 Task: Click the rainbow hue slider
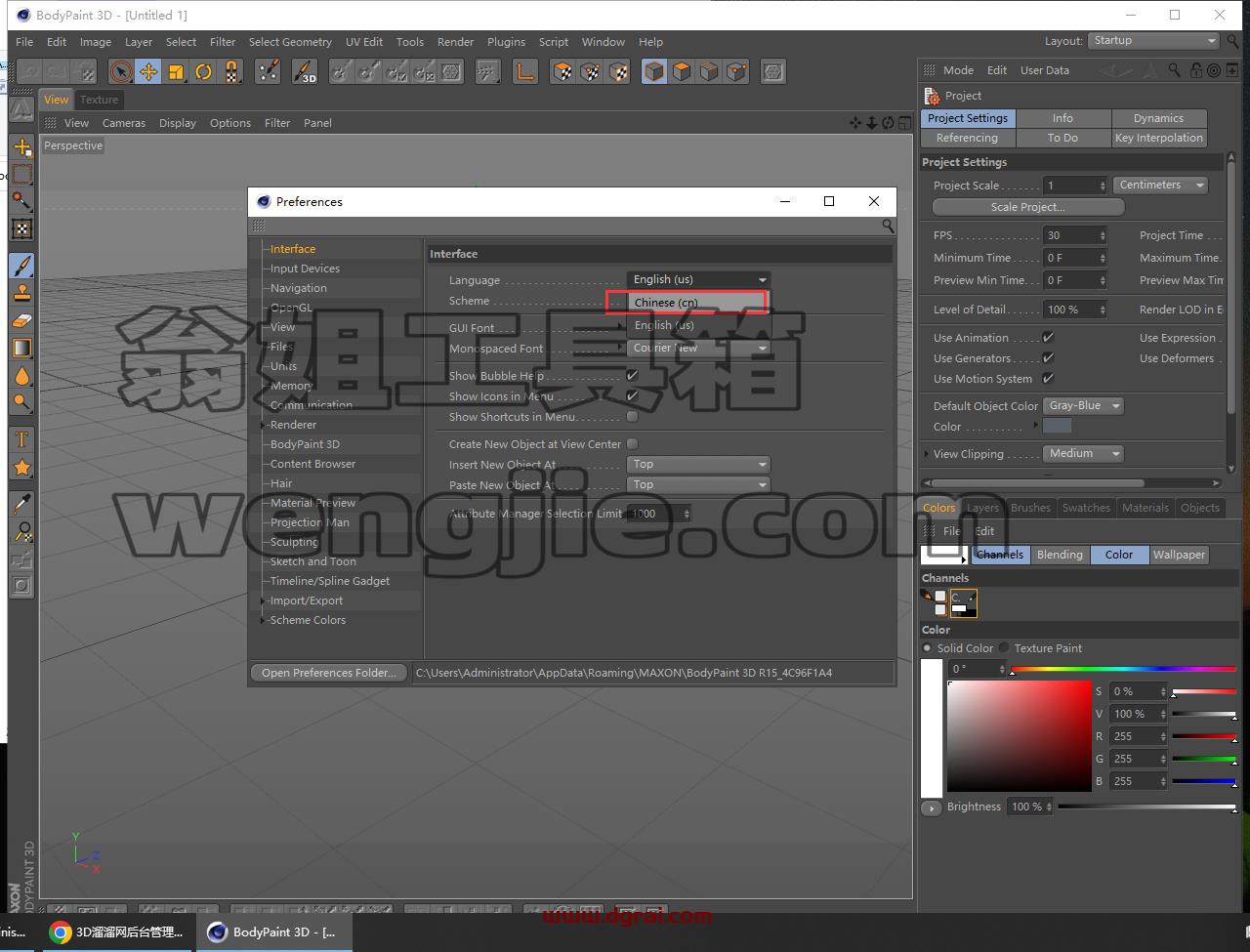tap(1123, 669)
